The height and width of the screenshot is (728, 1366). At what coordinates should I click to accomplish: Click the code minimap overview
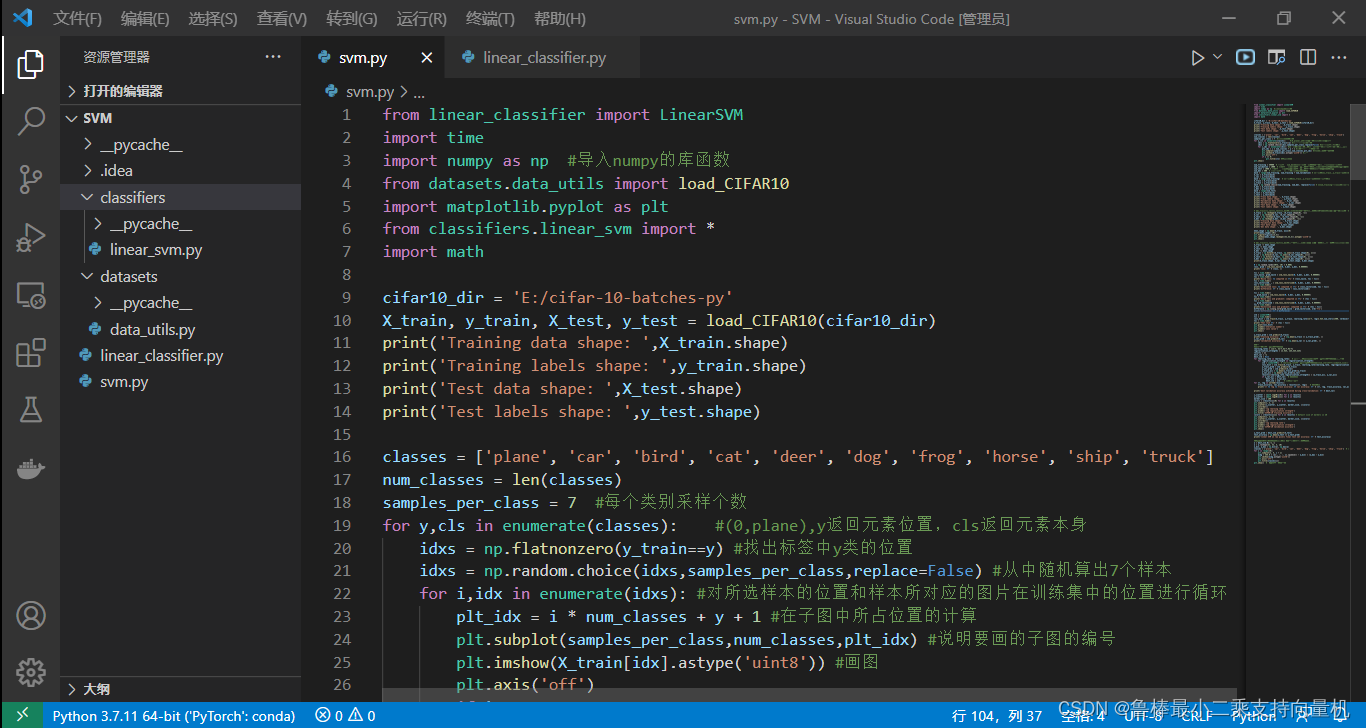[x=1298, y=285]
